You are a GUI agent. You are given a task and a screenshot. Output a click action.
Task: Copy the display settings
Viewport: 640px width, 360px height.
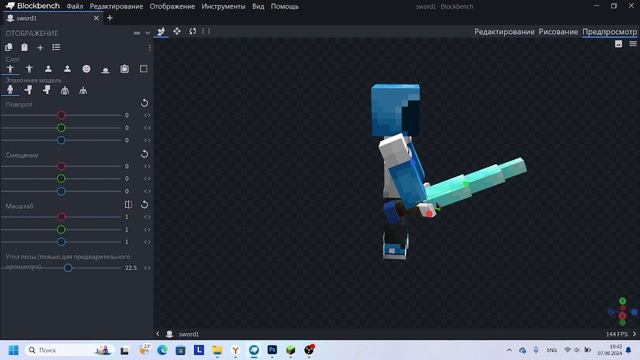tap(9, 47)
